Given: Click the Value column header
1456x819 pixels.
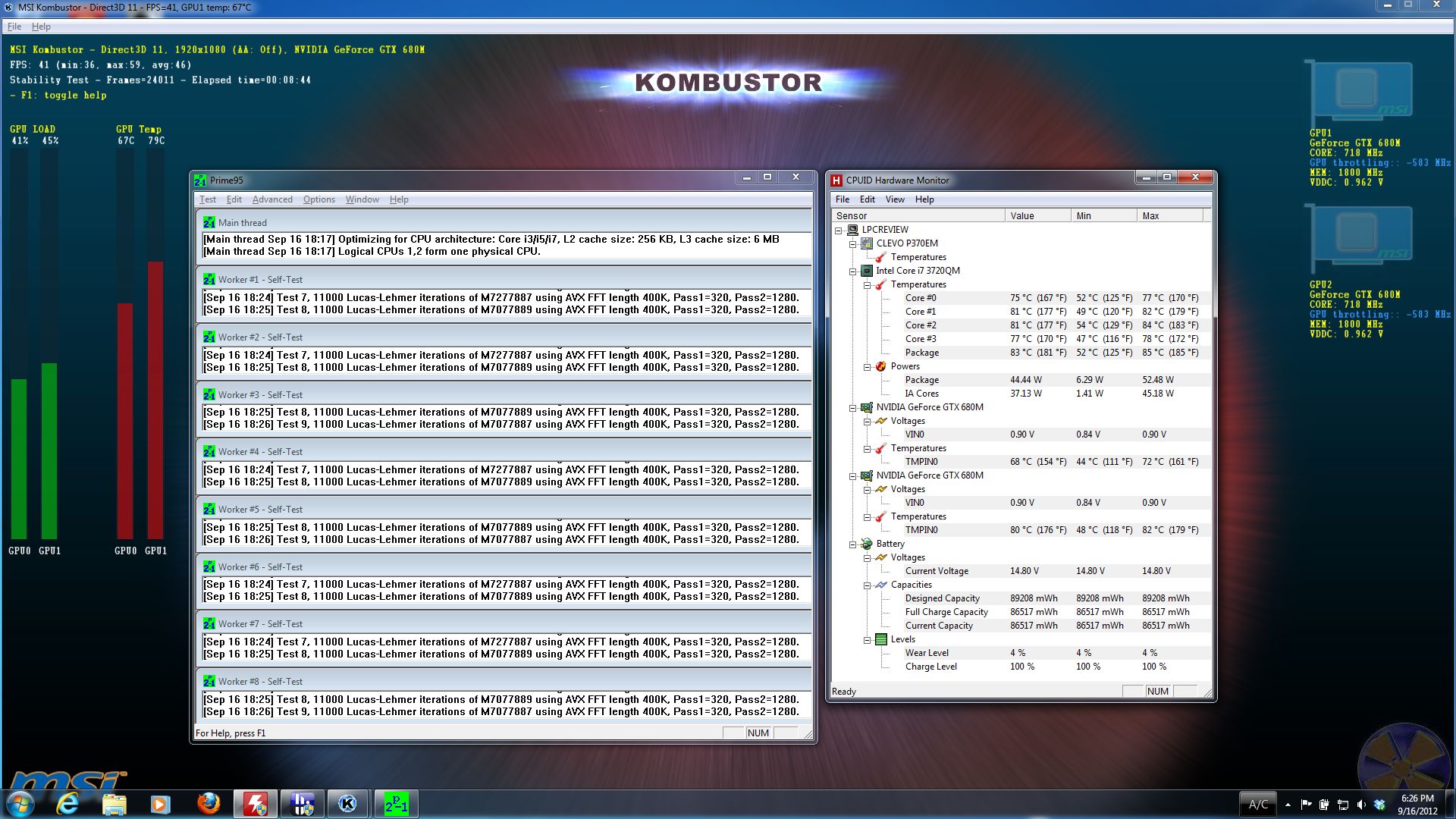Looking at the screenshot, I should (x=1038, y=216).
